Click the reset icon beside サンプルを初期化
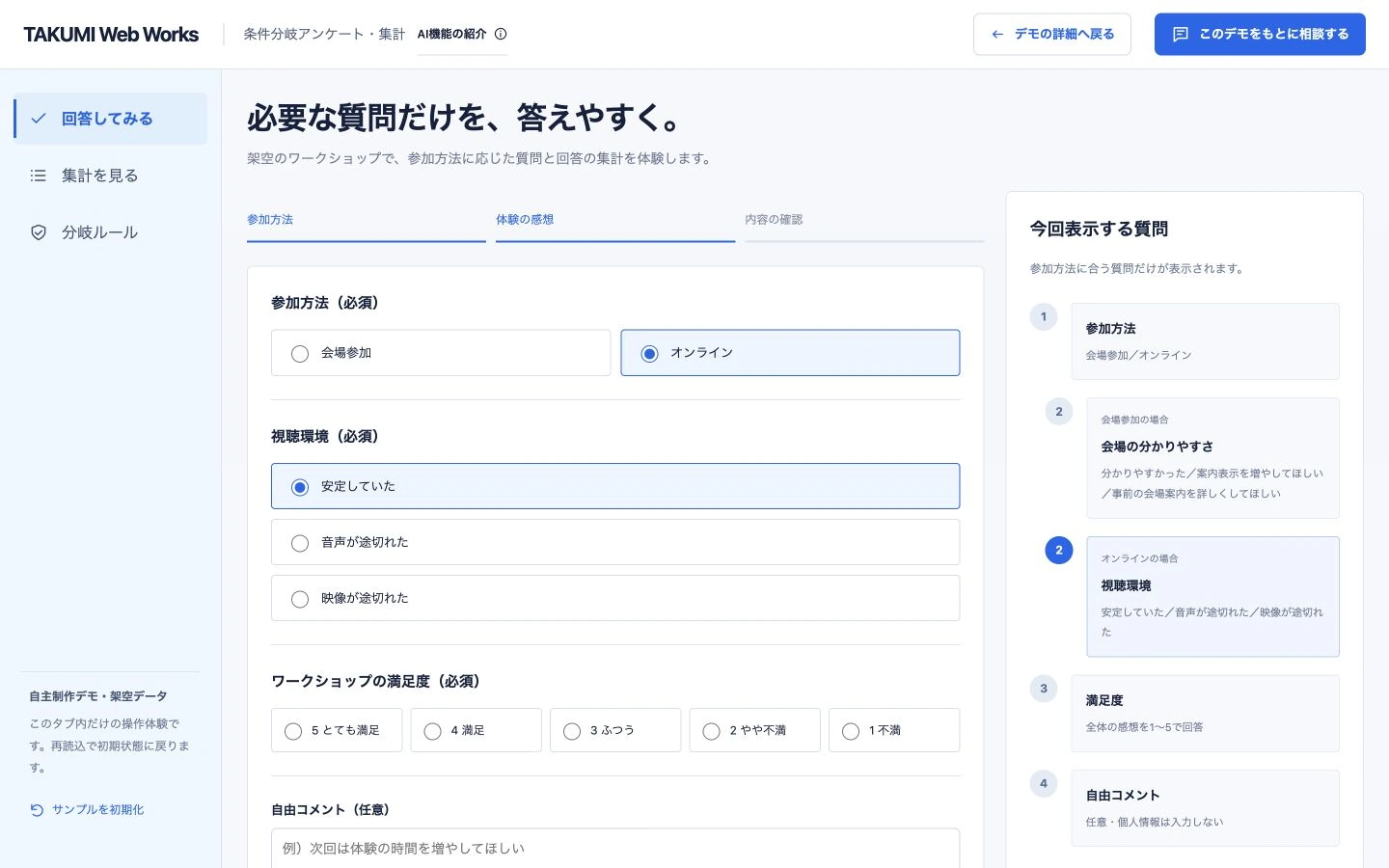Image resolution: width=1389 pixels, height=868 pixels. point(37,810)
